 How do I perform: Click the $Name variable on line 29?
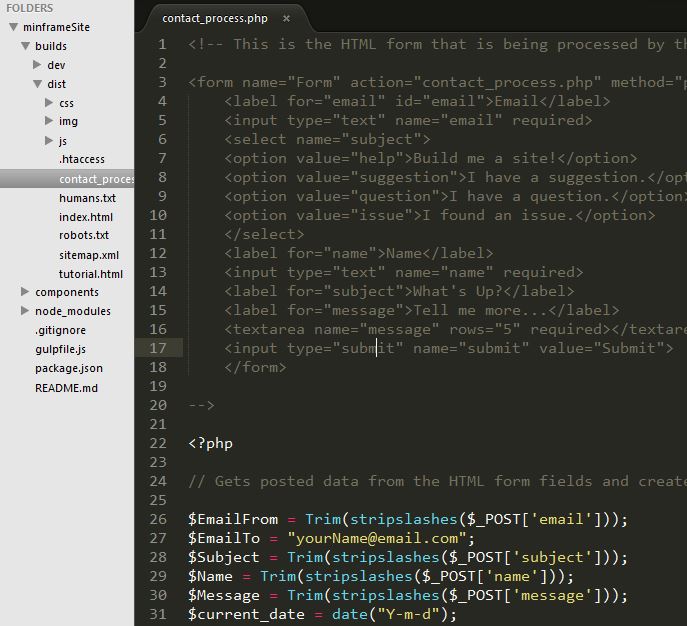click(210, 576)
